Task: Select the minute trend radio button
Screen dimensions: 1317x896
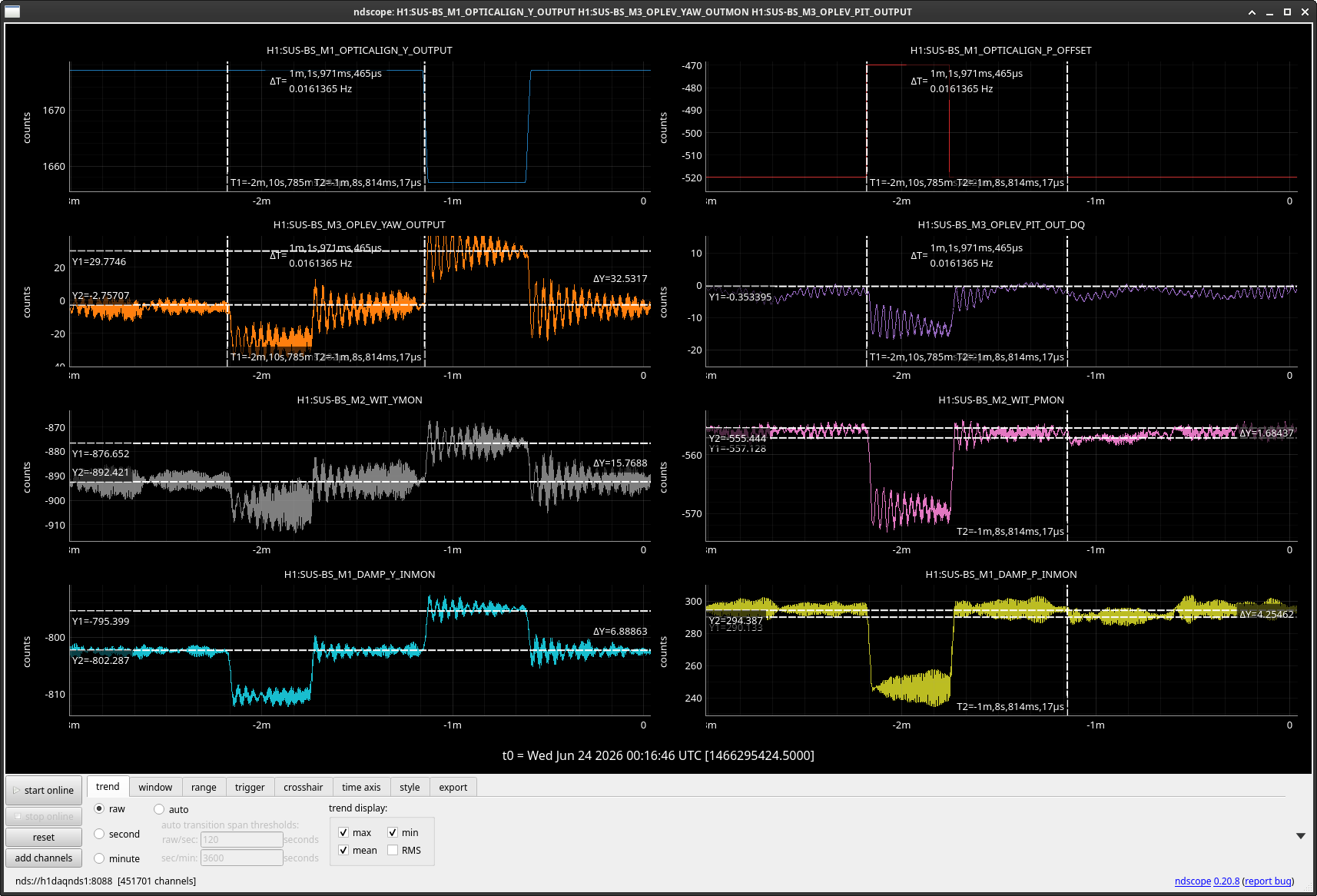Action: 99,858
